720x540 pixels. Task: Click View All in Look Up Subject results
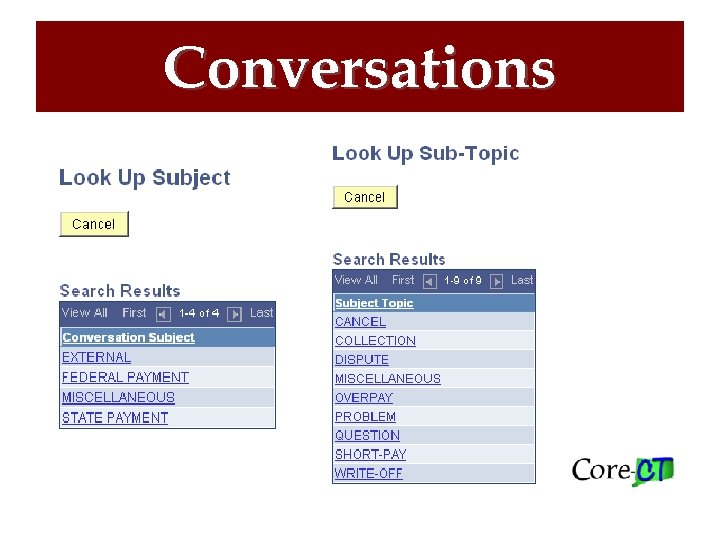(84, 313)
